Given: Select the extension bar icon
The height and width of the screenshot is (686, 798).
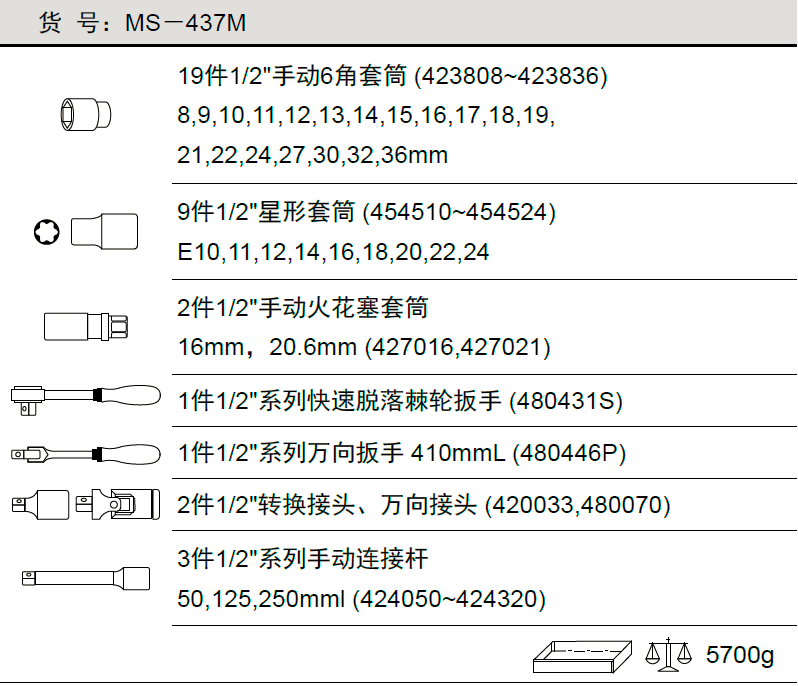Looking at the screenshot, I should 86,577.
